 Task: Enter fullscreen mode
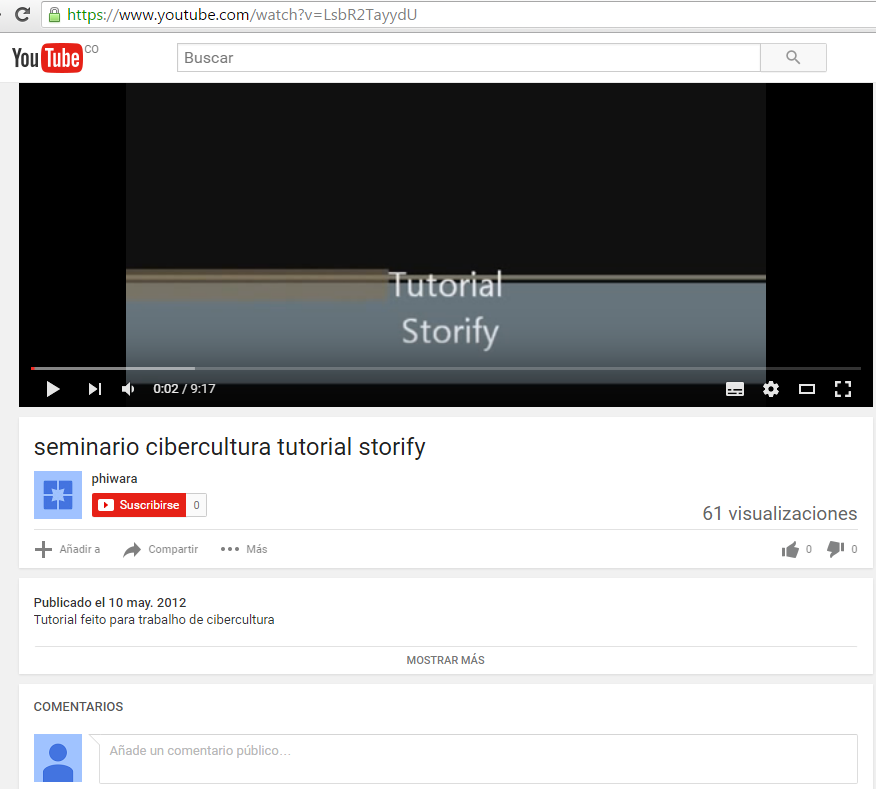point(842,389)
